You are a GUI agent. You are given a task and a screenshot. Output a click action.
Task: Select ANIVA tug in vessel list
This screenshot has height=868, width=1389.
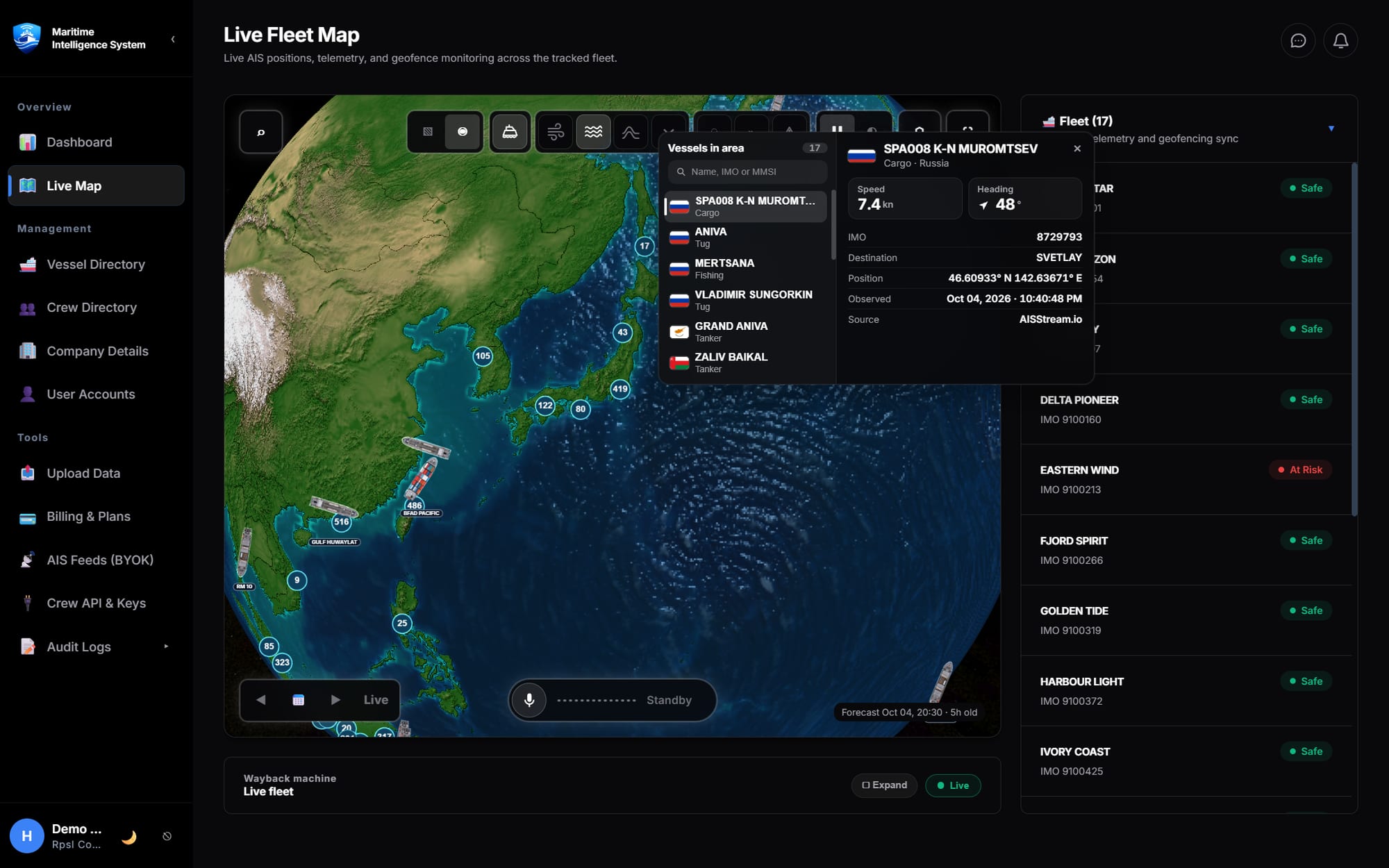747,237
